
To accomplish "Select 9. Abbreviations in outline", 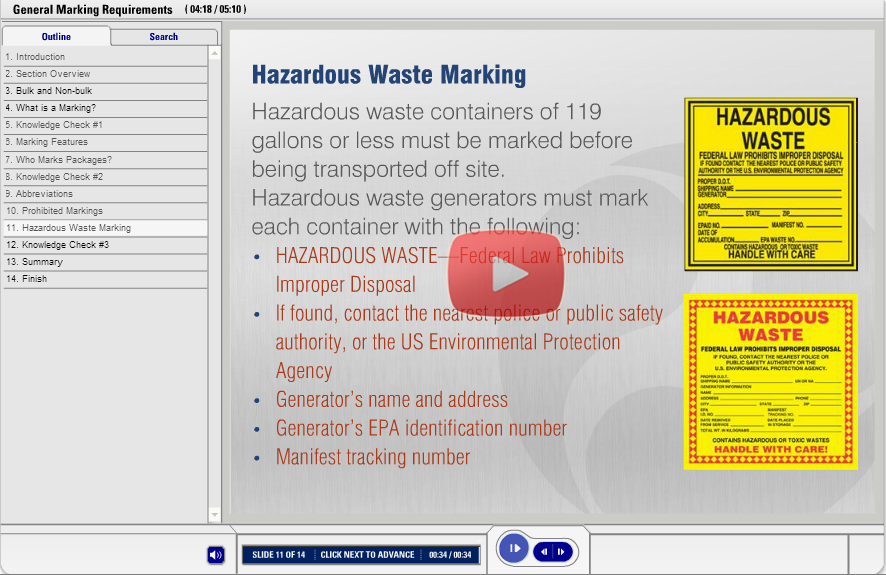I will coord(105,194).
